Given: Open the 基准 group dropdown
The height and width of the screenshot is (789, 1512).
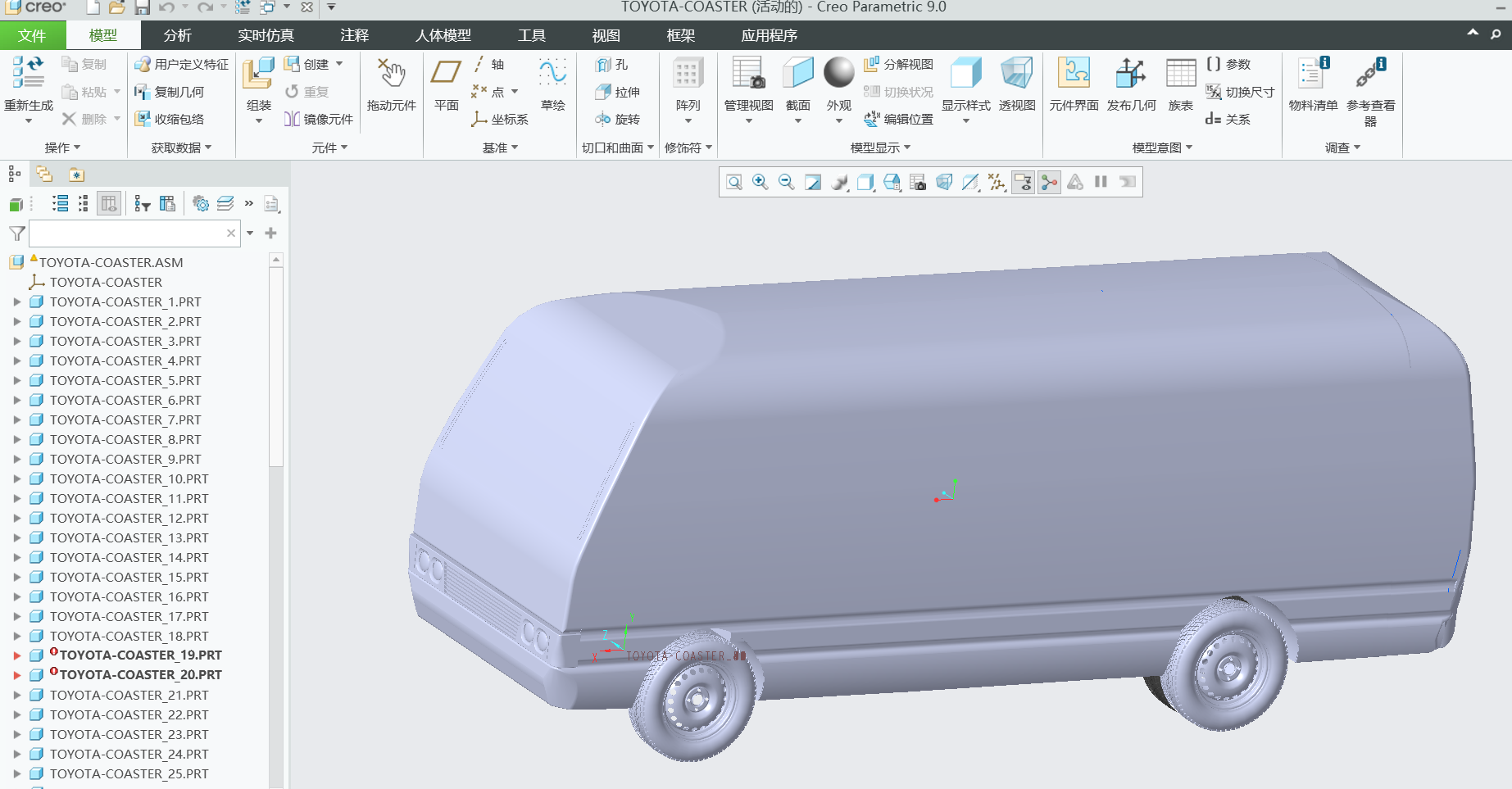Looking at the screenshot, I should (x=500, y=147).
